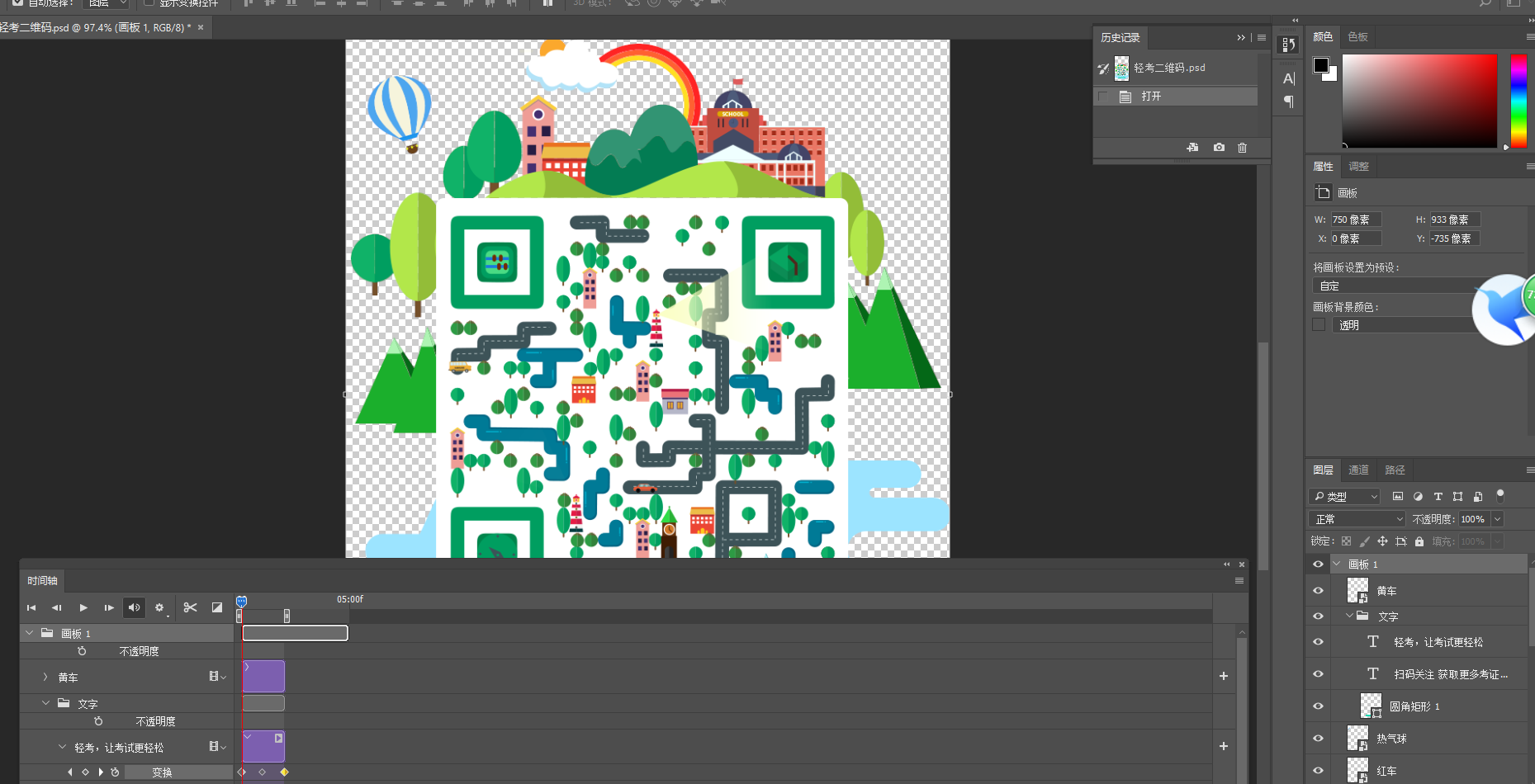Screen dimensions: 1535x784
Task: Lock position icon in Layers panel
Action: tap(1382, 541)
